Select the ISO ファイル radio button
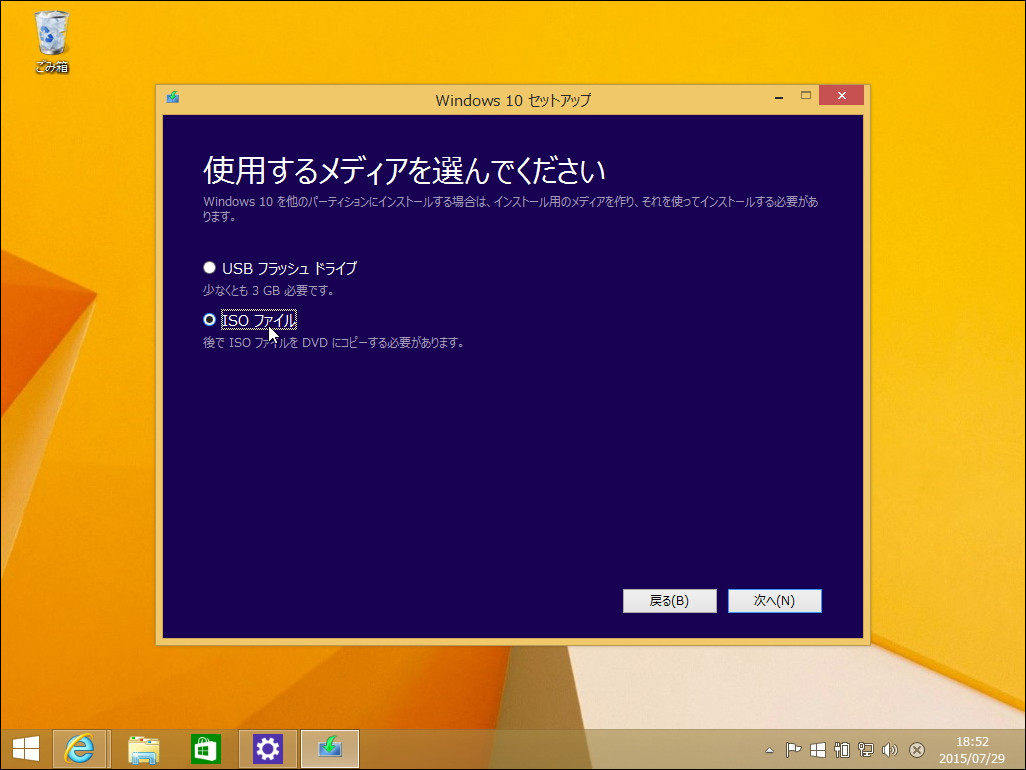Image resolution: width=1026 pixels, height=770 pixels. pos(209,320)
